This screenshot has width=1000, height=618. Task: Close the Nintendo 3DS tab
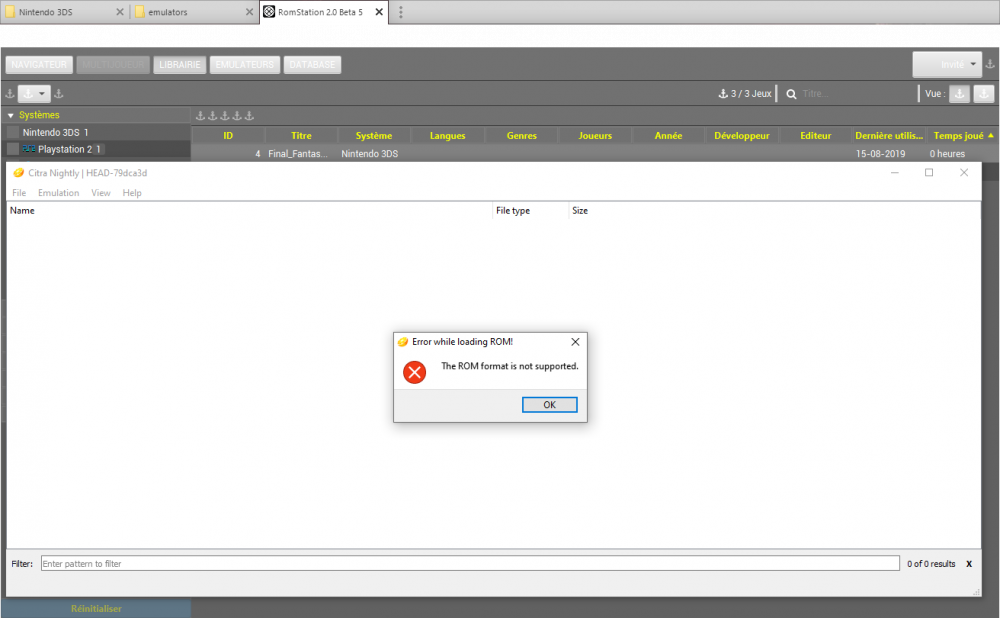[120, 12]
